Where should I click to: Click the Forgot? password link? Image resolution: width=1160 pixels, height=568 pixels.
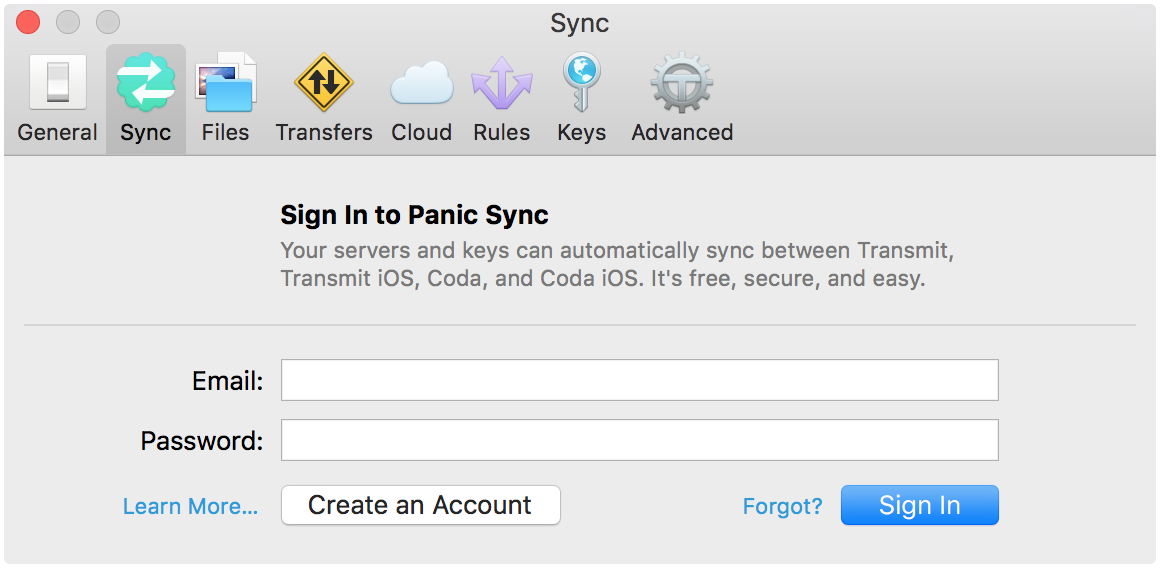[782, 507]
